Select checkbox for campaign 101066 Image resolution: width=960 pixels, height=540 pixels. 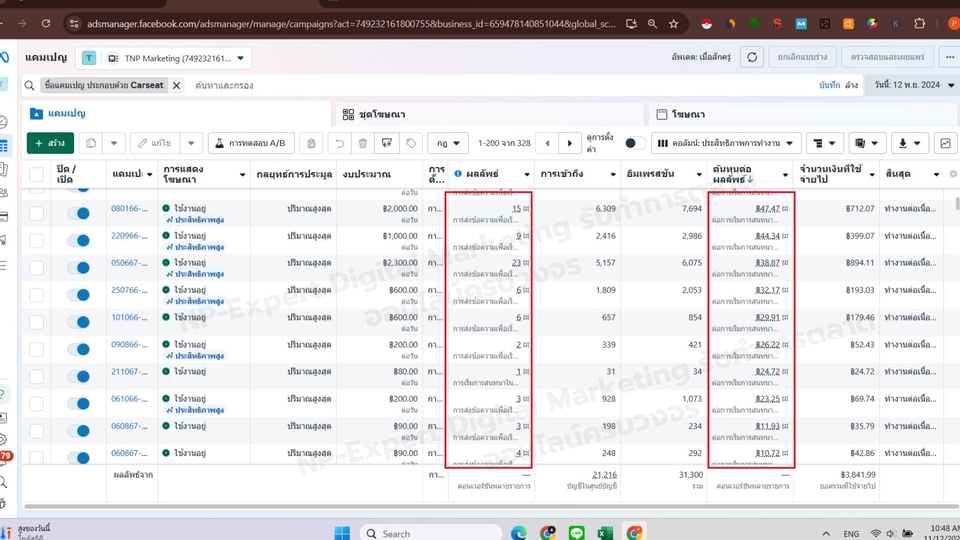click(37, 322)
